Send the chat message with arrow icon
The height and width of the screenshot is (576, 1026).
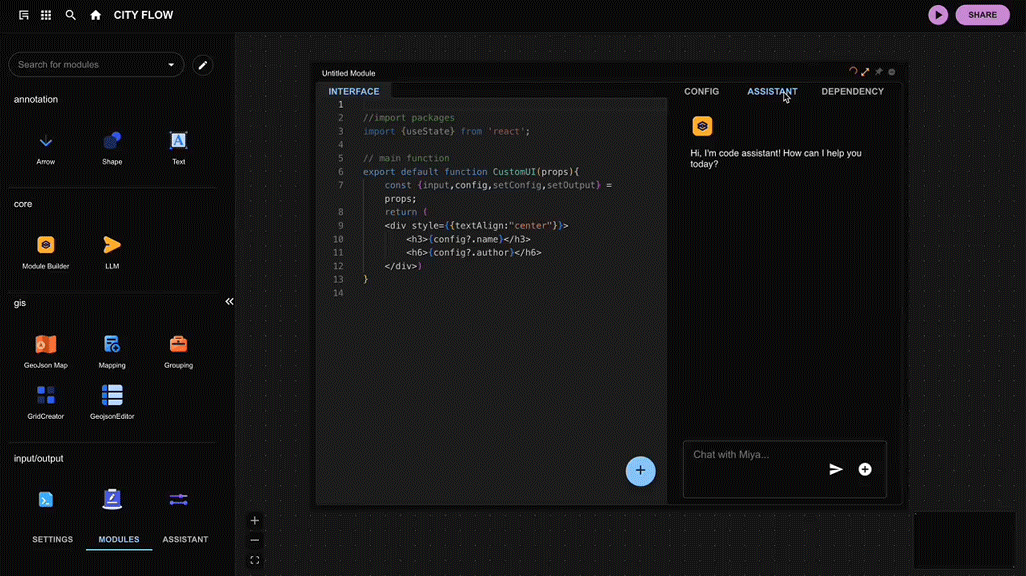coord(836,469)
